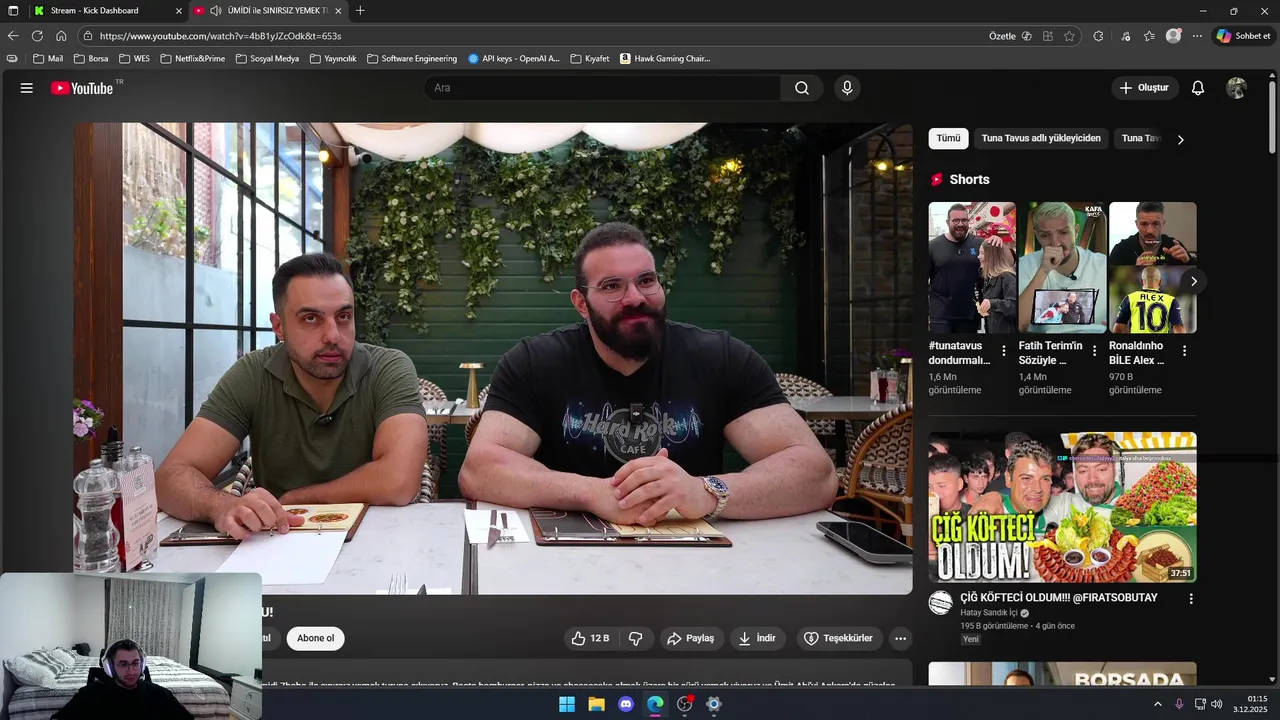Click the search magnifier button

(802, 88)
